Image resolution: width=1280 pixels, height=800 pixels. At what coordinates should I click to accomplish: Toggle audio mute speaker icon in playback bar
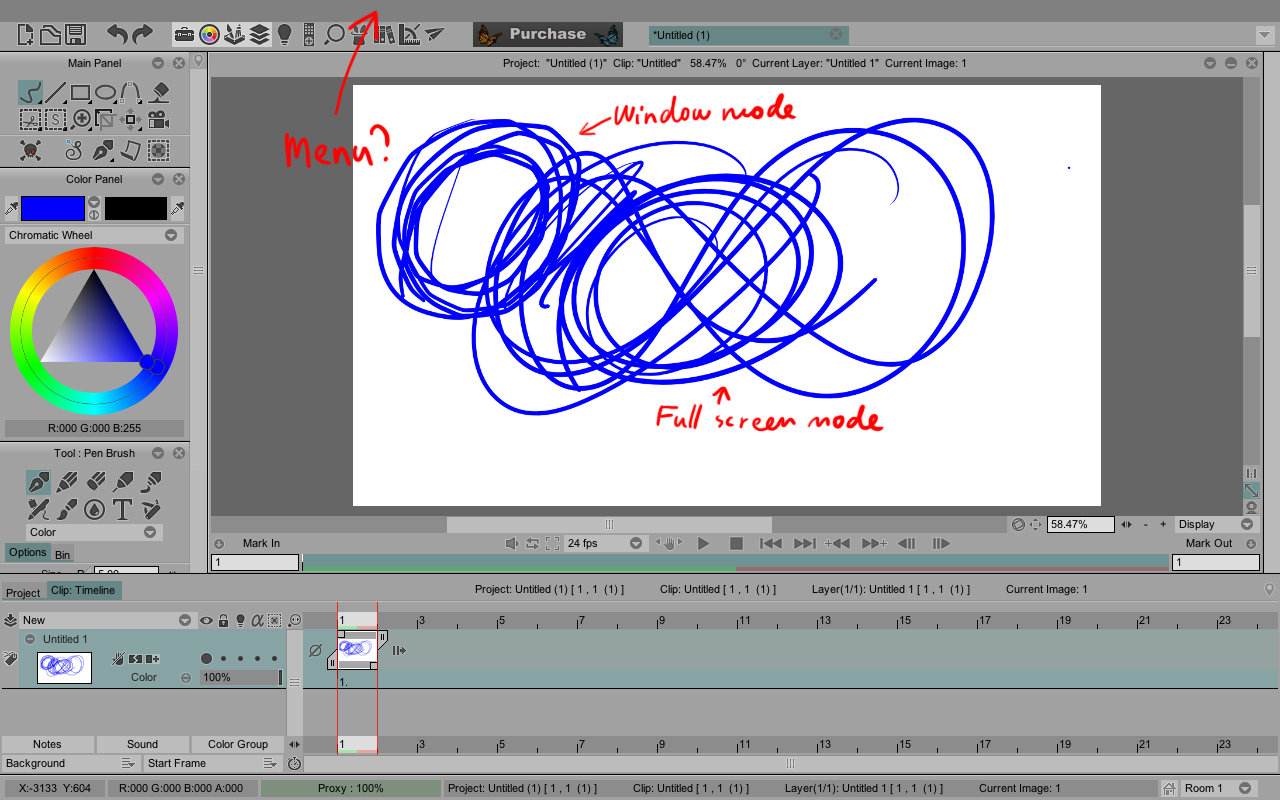click(x=512, y=543)
